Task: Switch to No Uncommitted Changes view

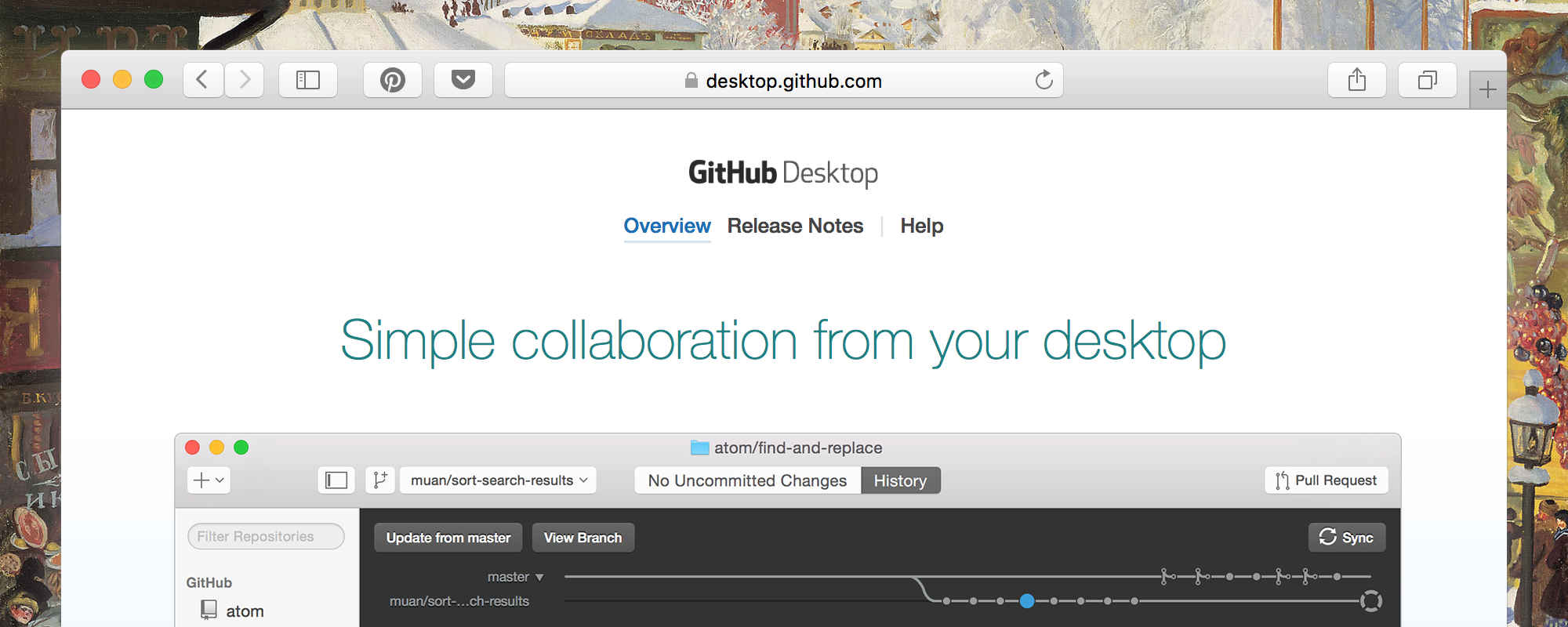Action: click(747, 480)
